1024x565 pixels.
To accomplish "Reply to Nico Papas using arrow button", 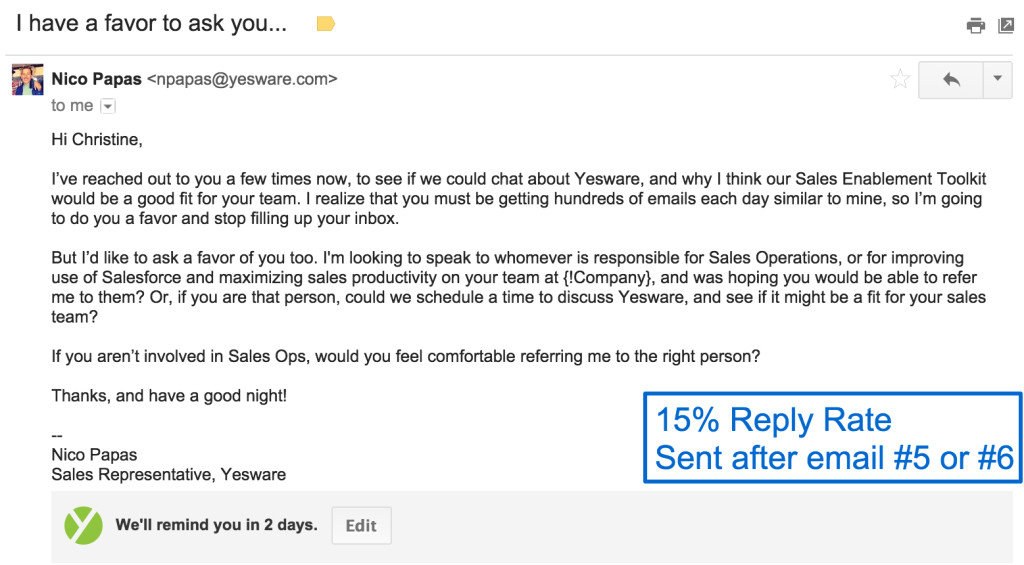I will tap(950, 80).
